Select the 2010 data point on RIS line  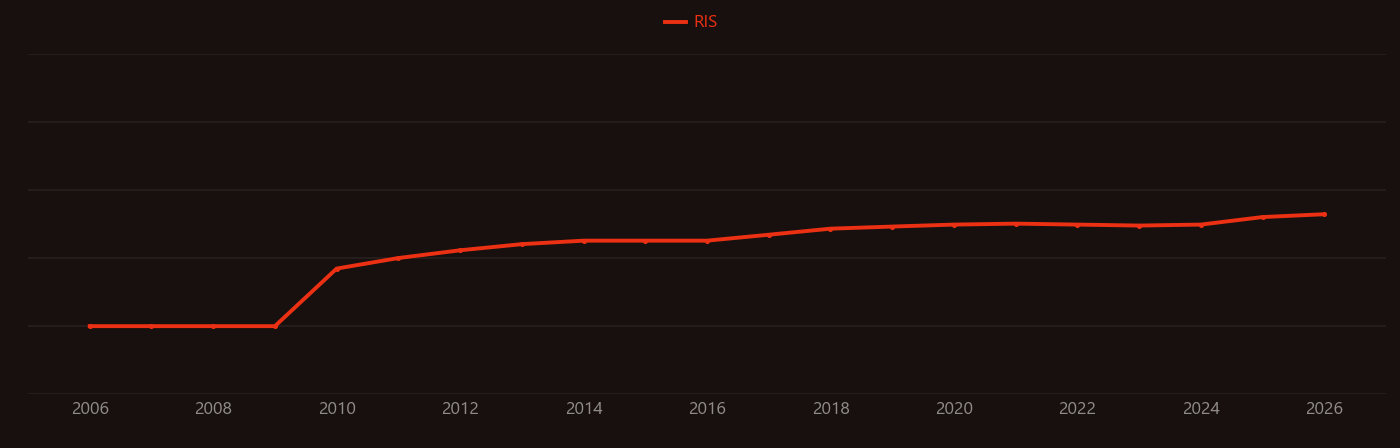click(337, 268)
